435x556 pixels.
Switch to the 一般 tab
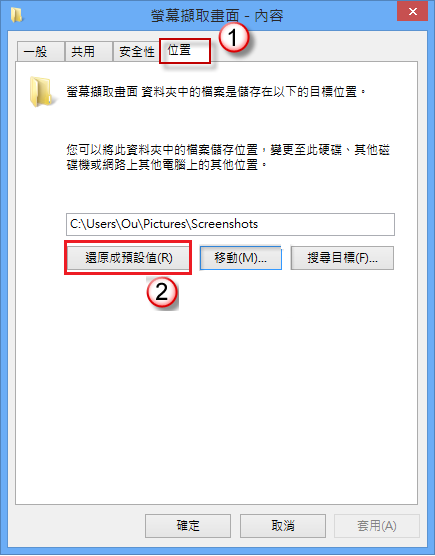(40, 52)
